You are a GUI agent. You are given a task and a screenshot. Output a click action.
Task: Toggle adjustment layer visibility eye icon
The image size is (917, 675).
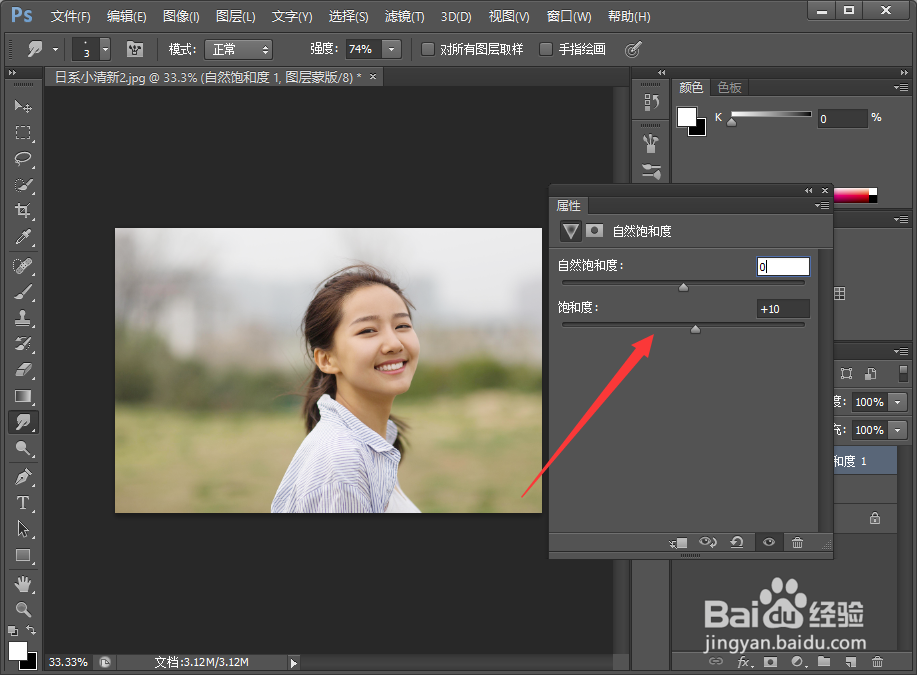[769, 543]
